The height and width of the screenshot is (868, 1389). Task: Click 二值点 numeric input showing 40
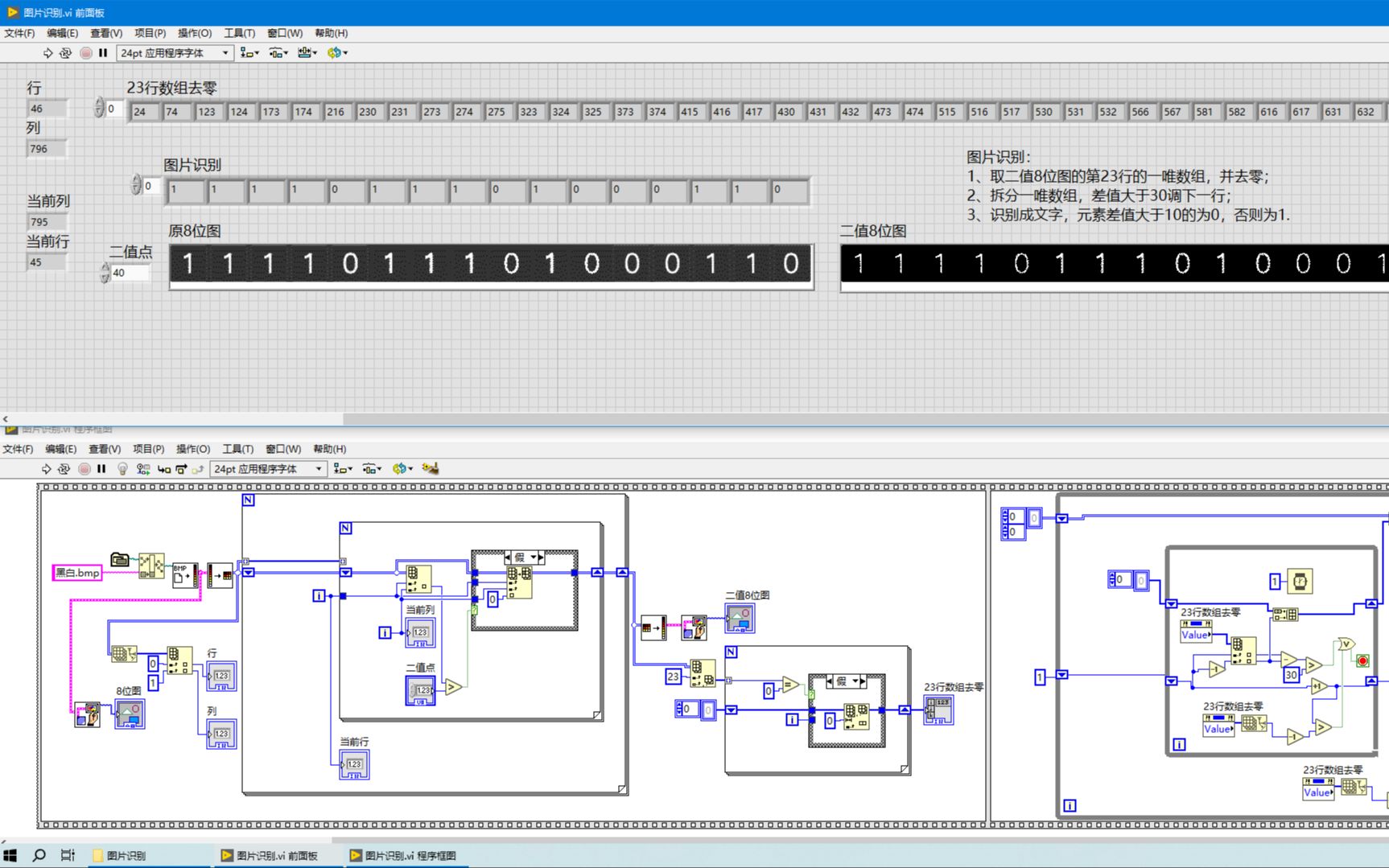pos(130,273)
